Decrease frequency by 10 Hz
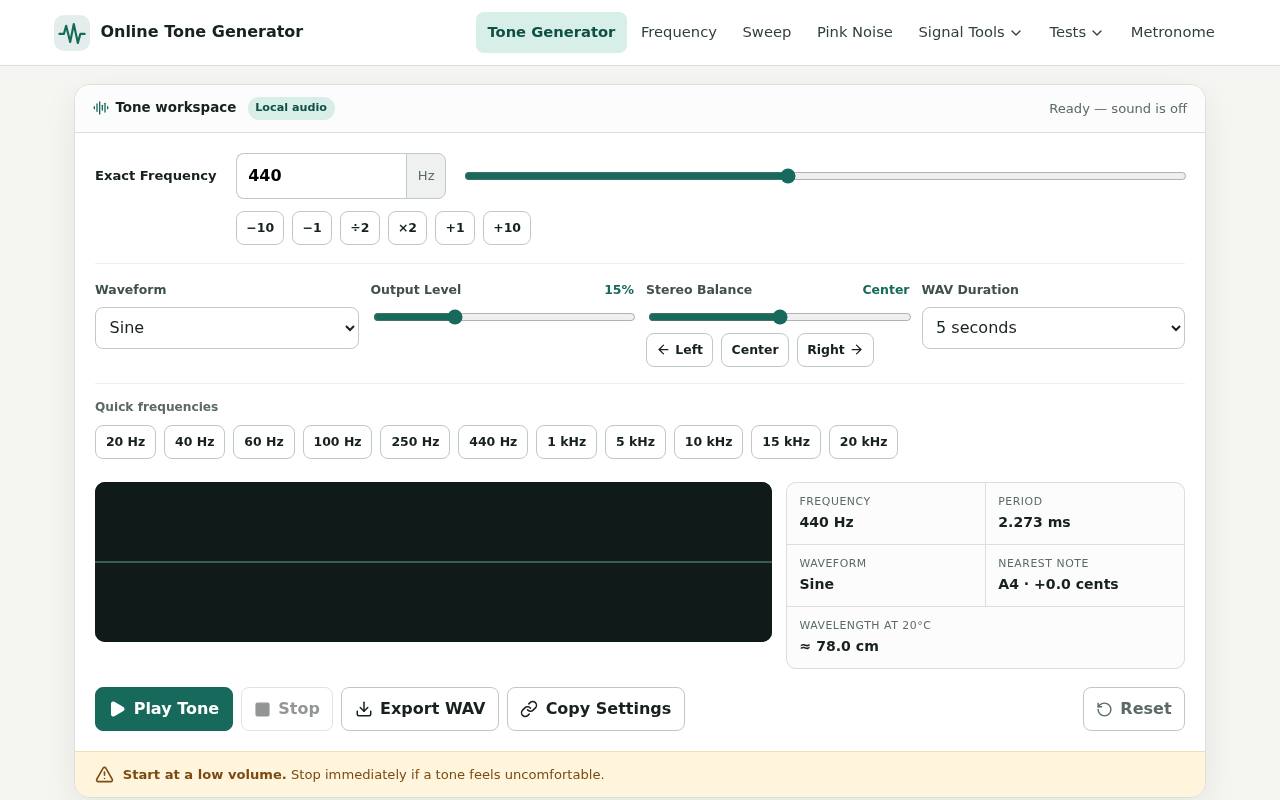This screenshot has height=800, width=1280. click(260, 228)
